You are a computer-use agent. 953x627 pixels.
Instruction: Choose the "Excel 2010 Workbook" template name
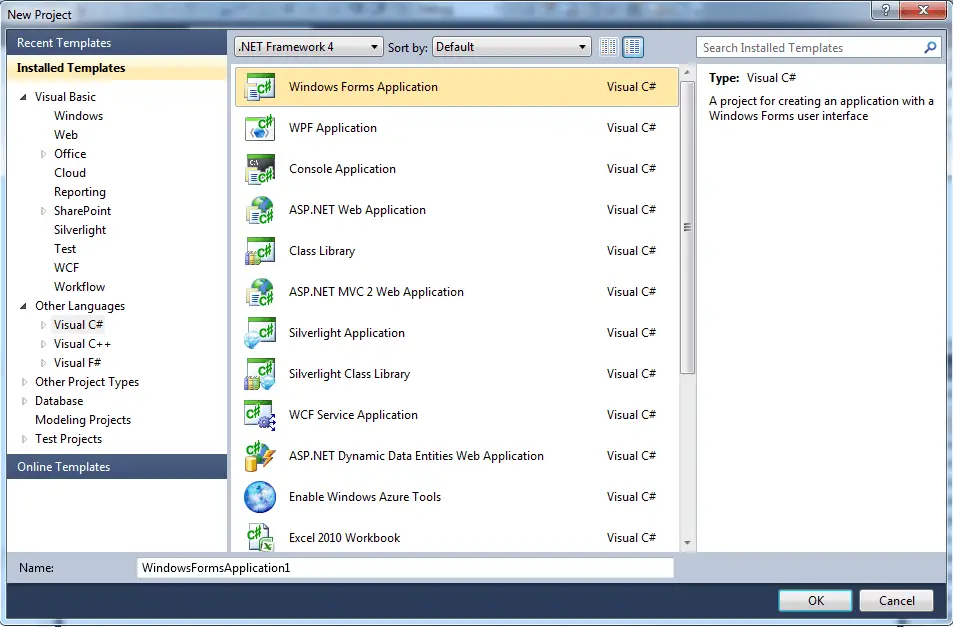tap(345, 538)
